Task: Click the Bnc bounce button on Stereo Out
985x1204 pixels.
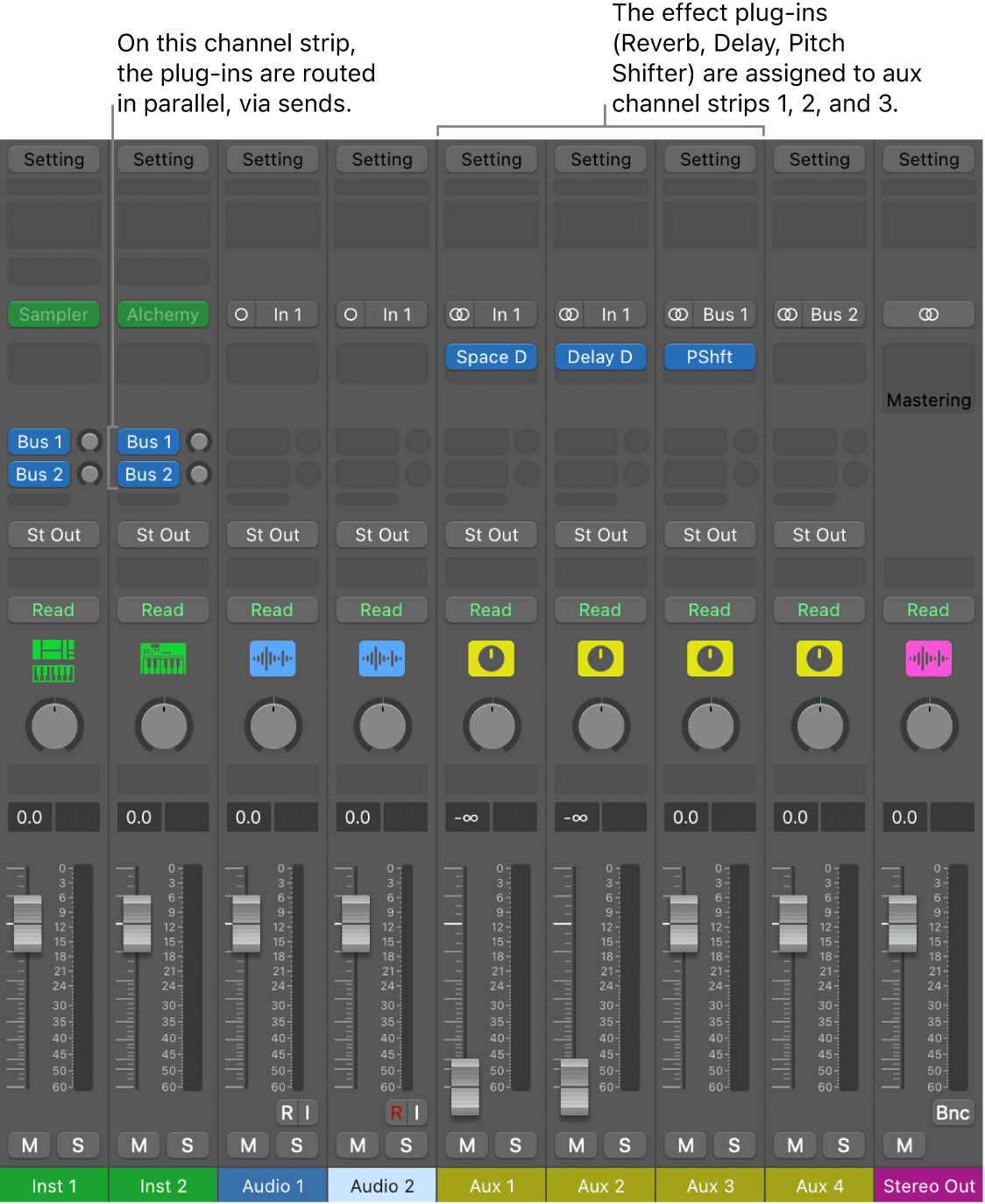Action: 951,1112
